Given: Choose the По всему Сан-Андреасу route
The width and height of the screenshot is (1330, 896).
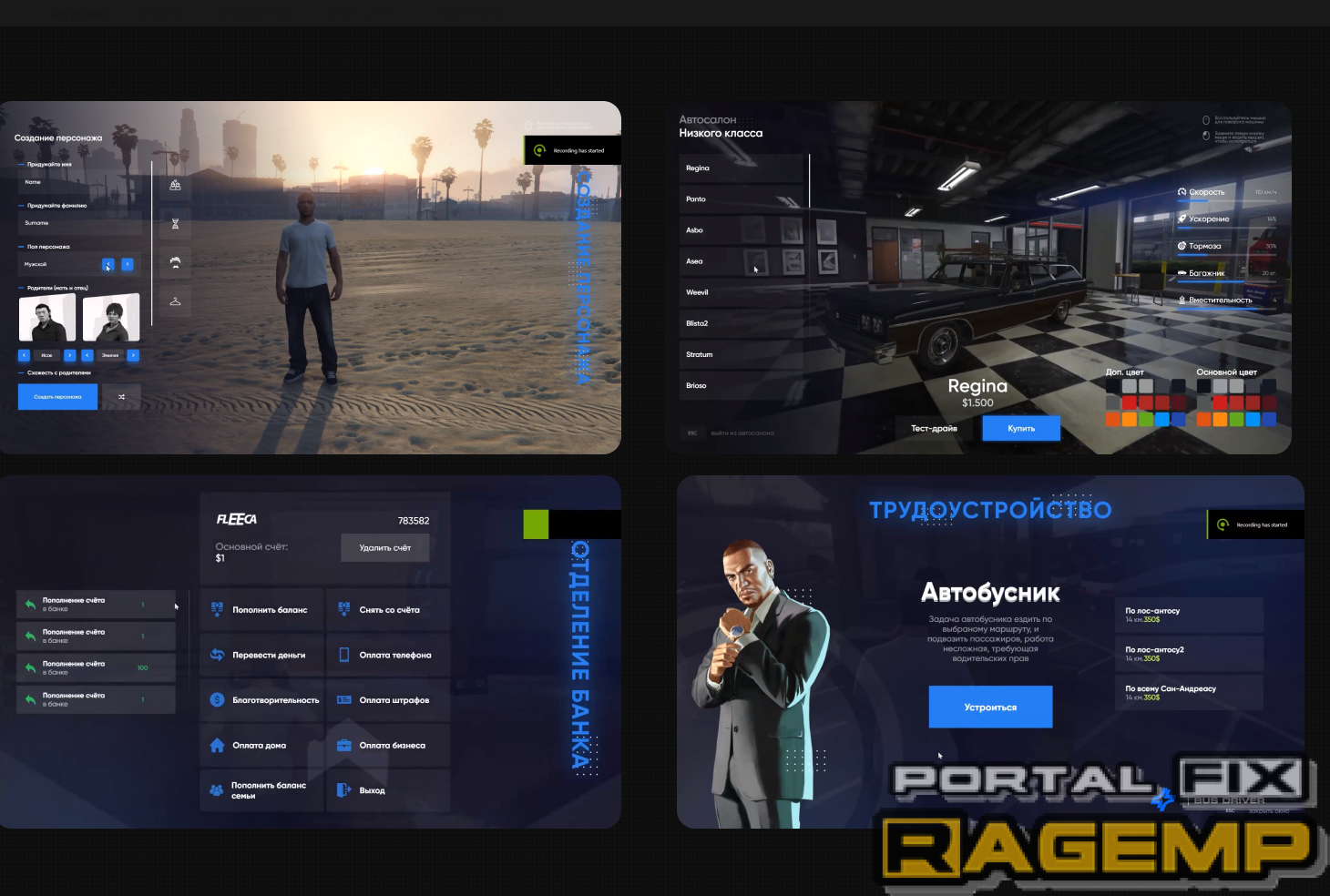Looking at the screenshot, I should tap(1190, 693).
